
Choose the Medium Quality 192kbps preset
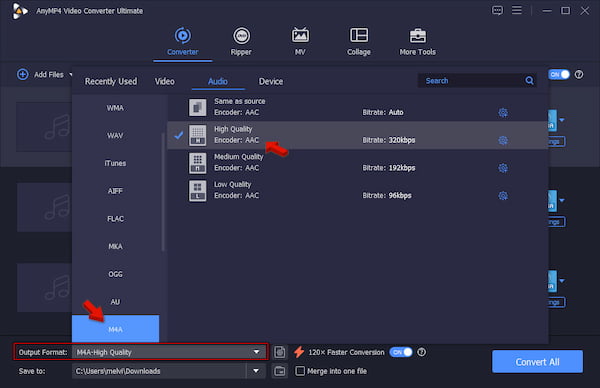pyautogui.click(x=357, y=163)
